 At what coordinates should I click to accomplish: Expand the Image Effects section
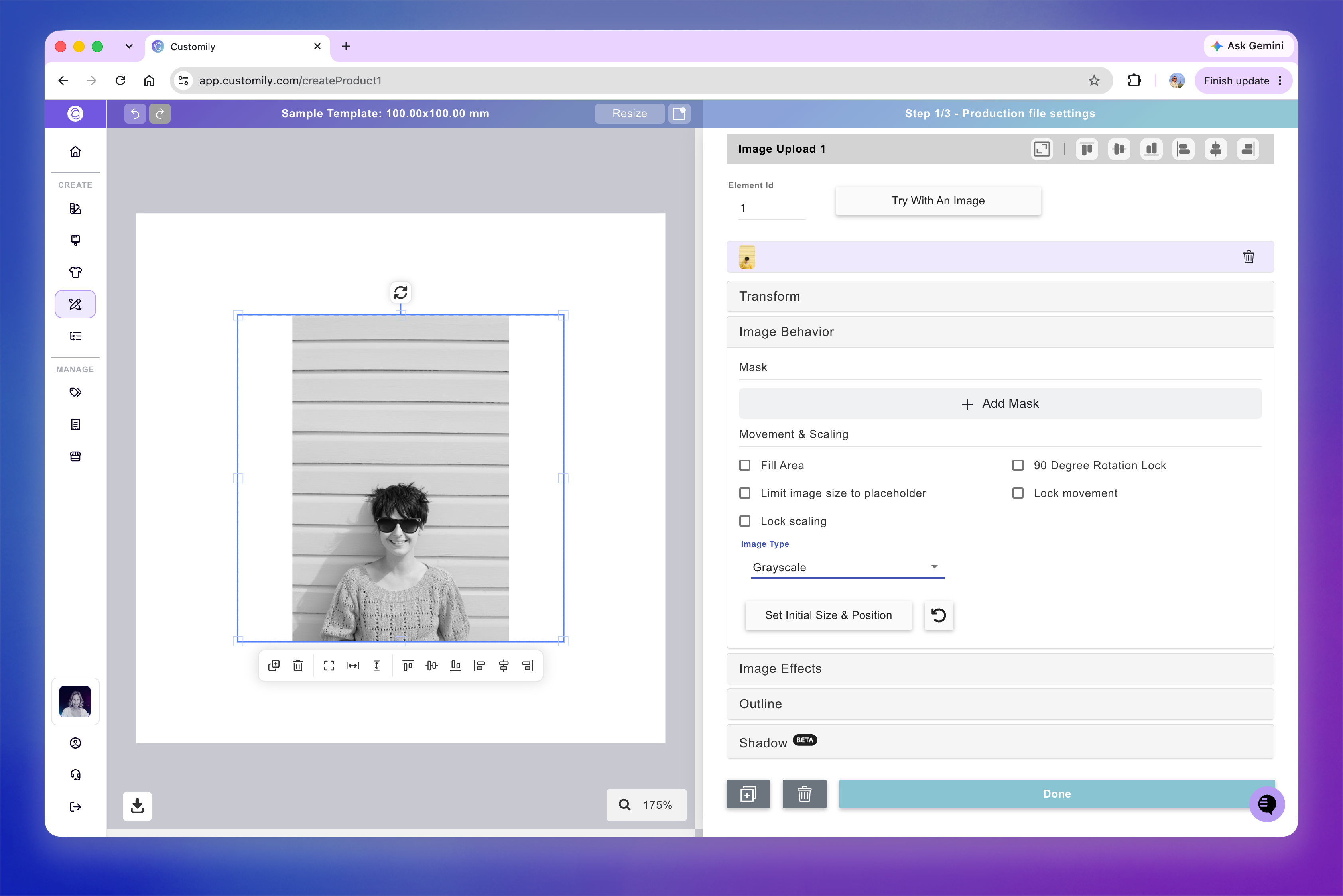[1000, 668]
